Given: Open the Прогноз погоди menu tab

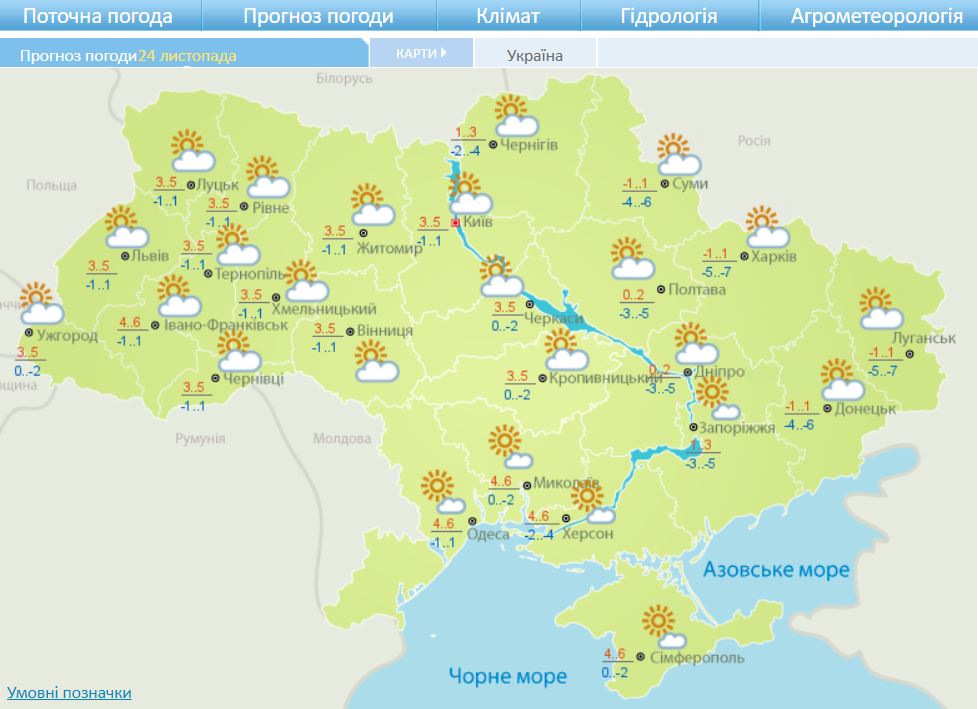Looking at the screenshot, I should [x=318, y=16].
